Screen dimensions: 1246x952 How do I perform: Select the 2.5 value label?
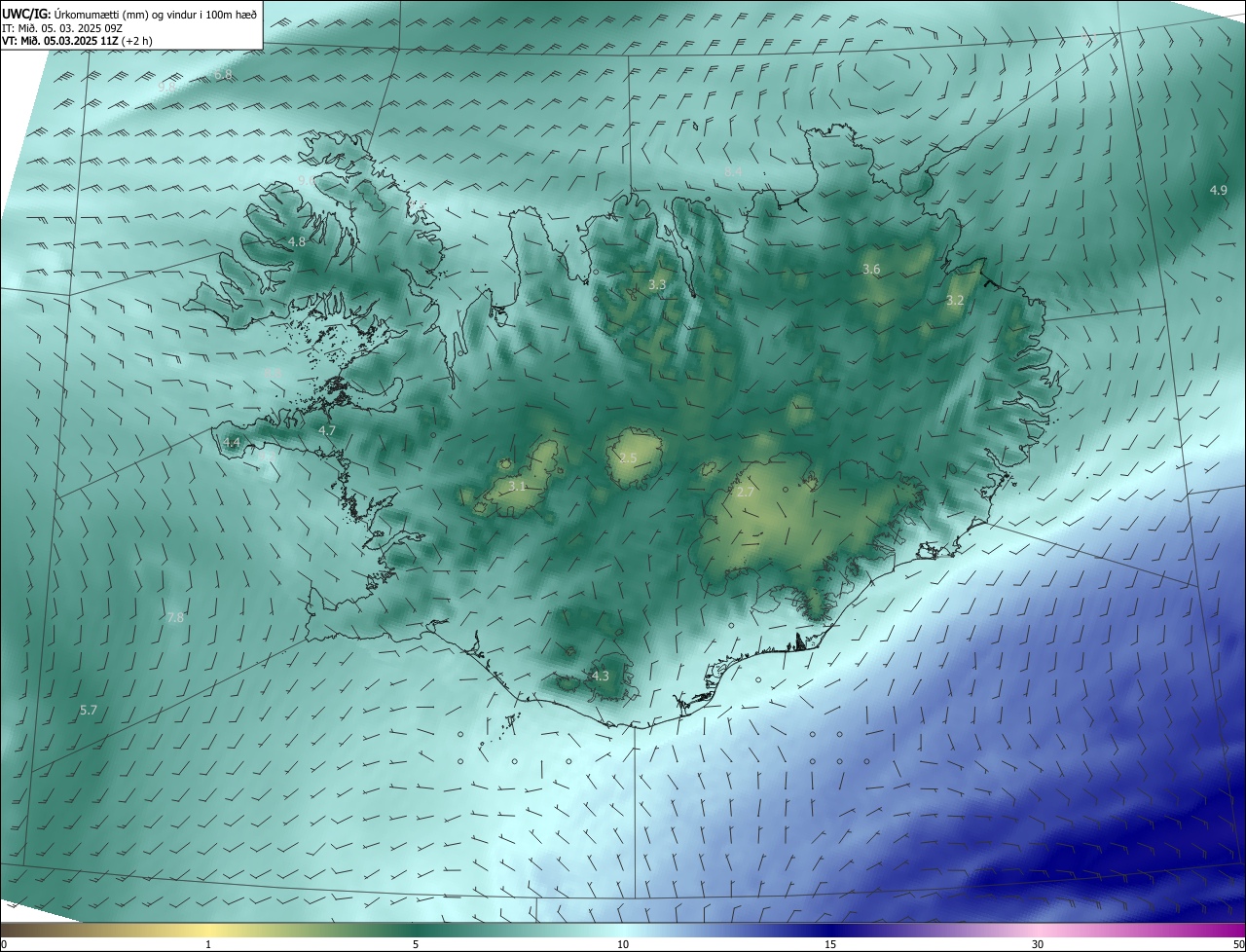pos(628,458)
